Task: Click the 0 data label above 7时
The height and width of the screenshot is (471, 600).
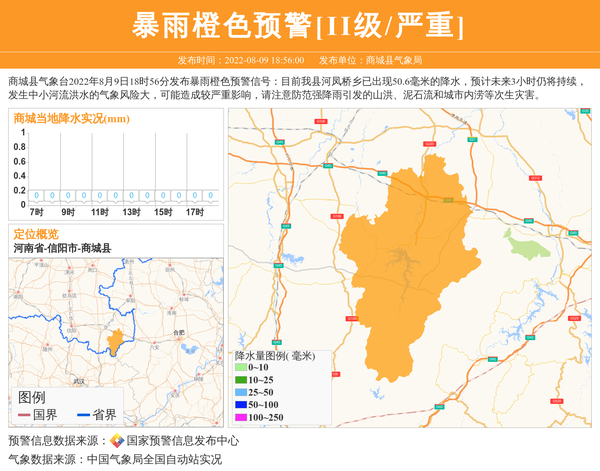Action: (x=36, y=196)
